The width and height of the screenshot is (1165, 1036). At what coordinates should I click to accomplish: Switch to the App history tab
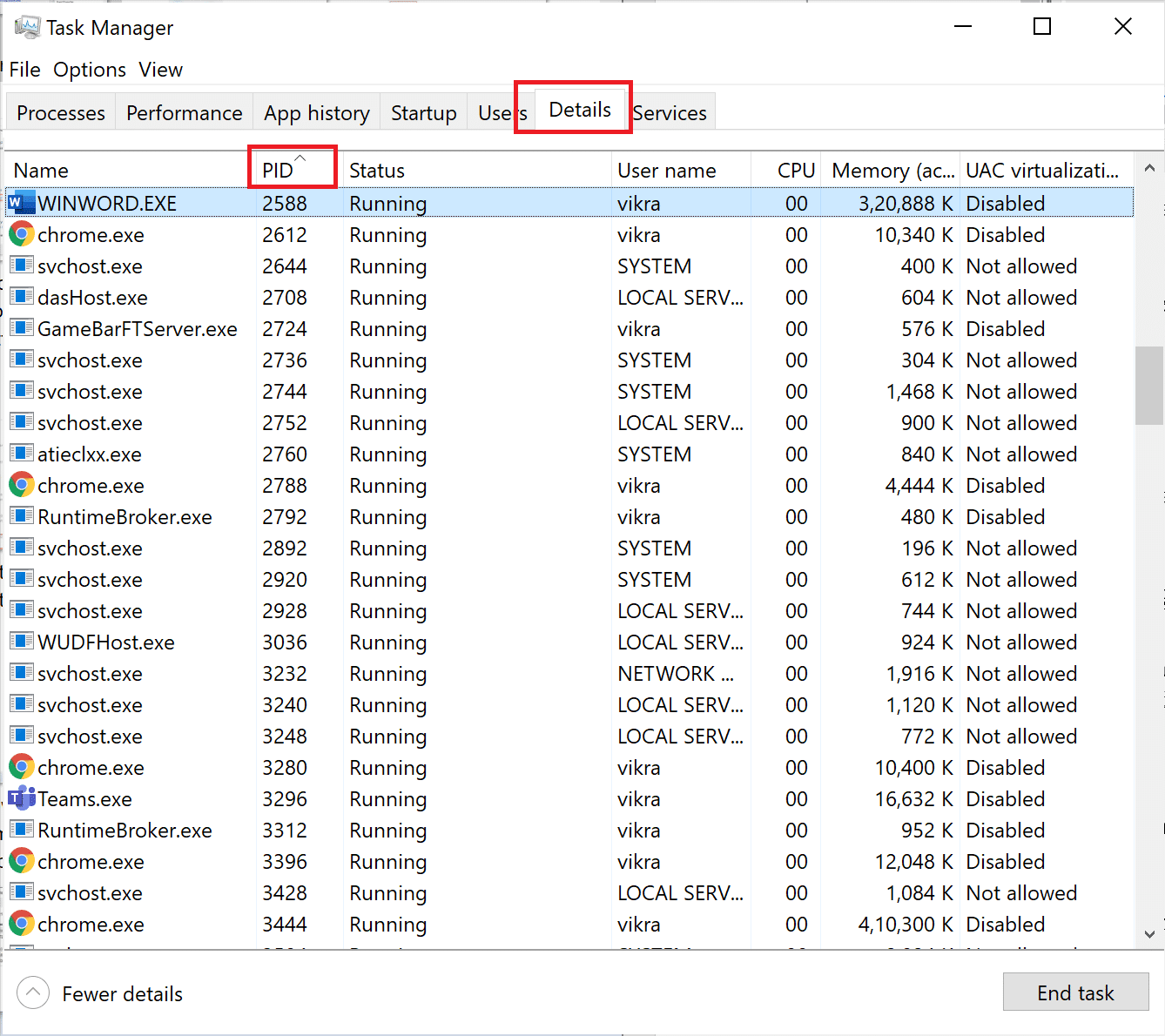[316, 112]
